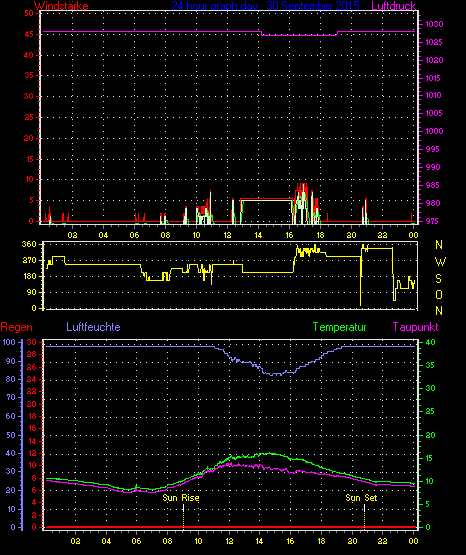Click the 18 hour tick on bottom graph
This screenshot has height=555, width=466.
[321, 541]
